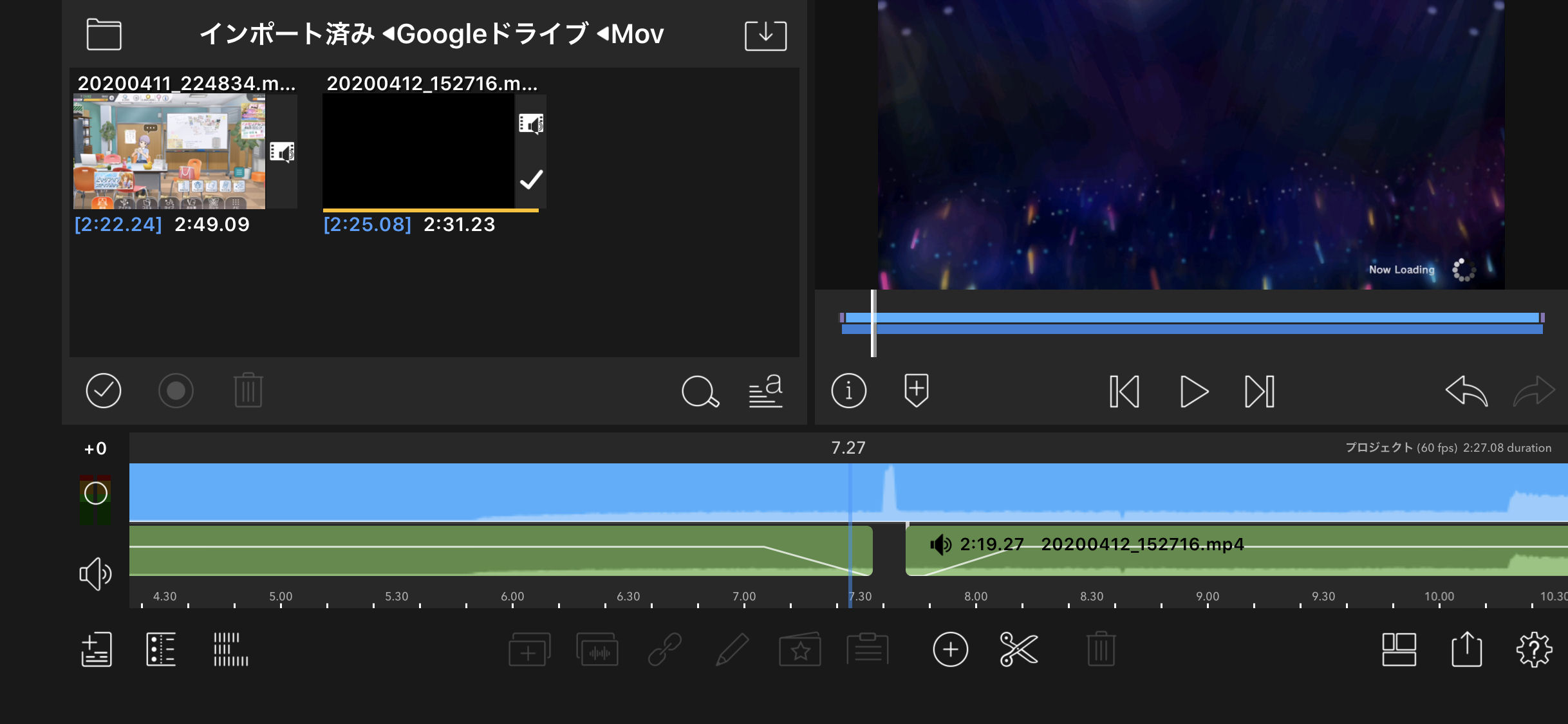The width and height of the screenshot is (1568, 724).
Task: Click the [2:25.08] in-out duration
Action: pyautogui.click(x=368, y=225)
